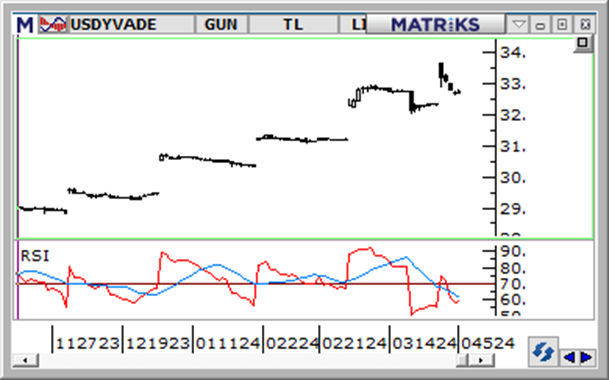Click the 011124 date marker on timeline

(228, 343)
